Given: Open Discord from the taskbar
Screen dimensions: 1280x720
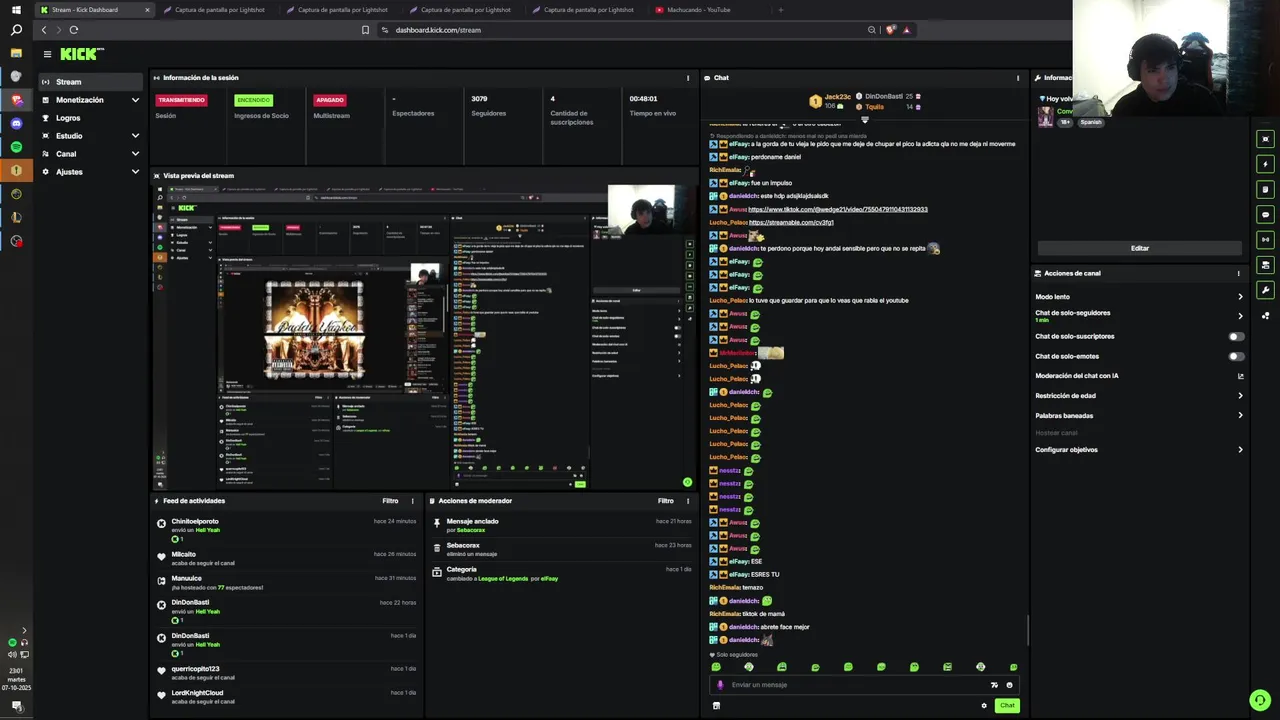Looking at the screenshot, I should pyautogui.click(x=16, y=123).
